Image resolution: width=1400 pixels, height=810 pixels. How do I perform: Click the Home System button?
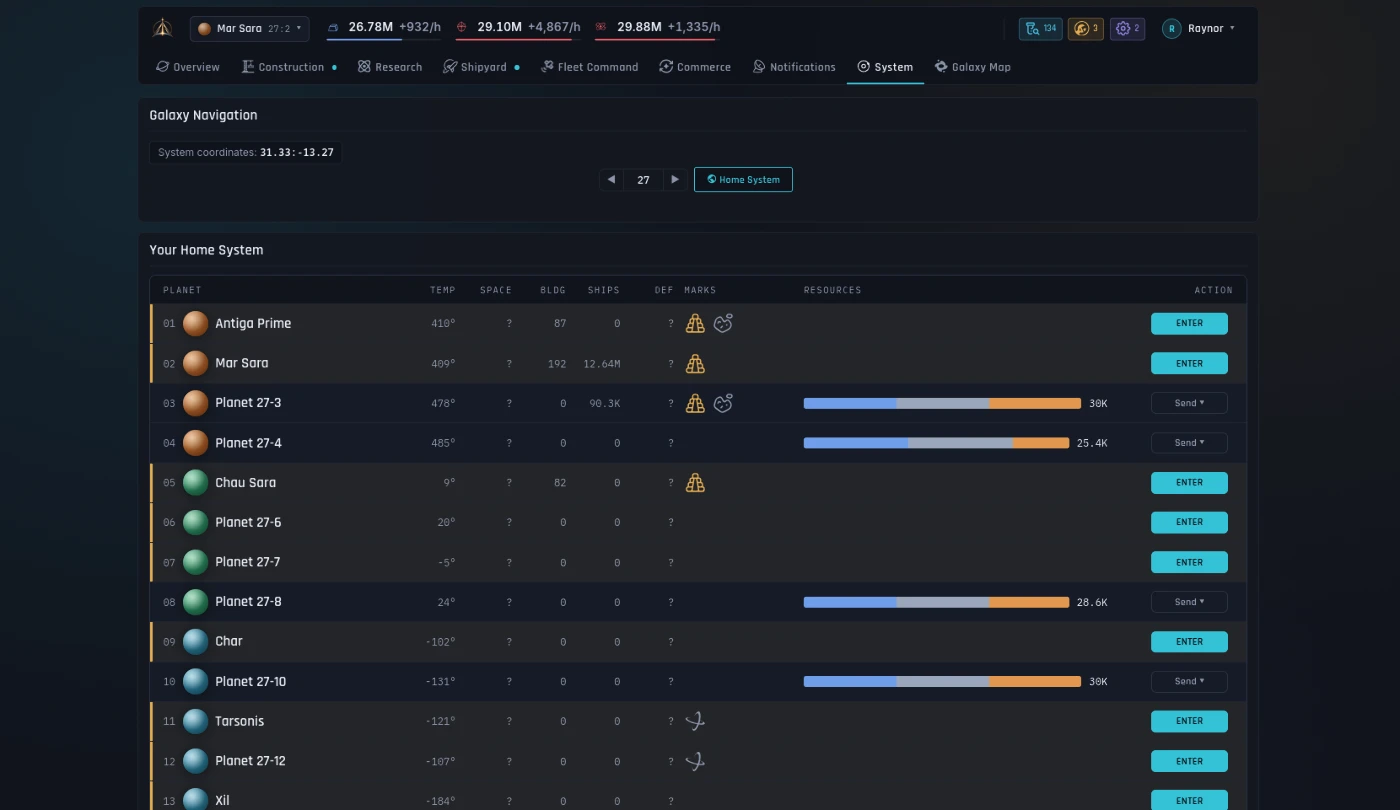pyautogui.click(x=743, y=180)
